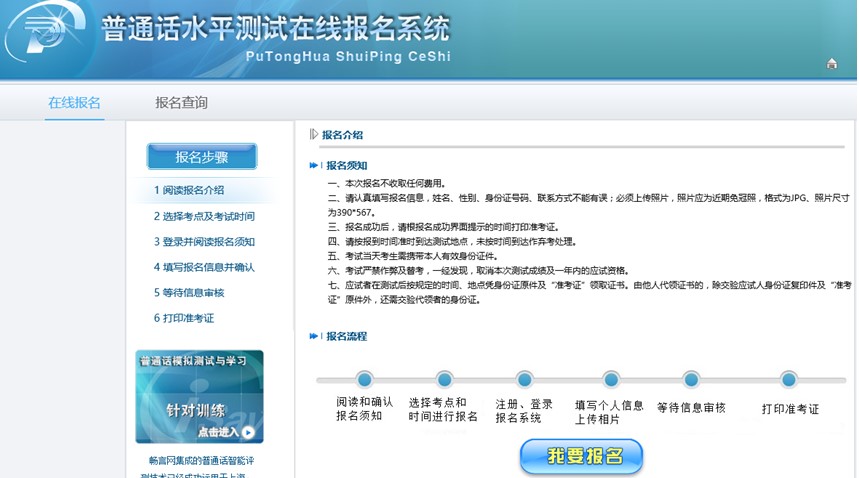The height and width of the screenshot is (478, 859).
Task: Click the 注册、登录报名系统 step circle
Action: (524, 380)
